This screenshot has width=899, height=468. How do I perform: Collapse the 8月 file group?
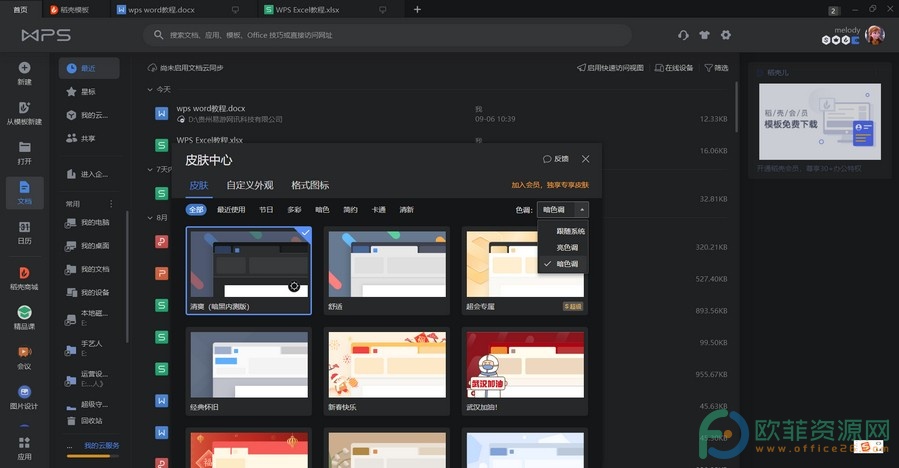pos(150,218)
